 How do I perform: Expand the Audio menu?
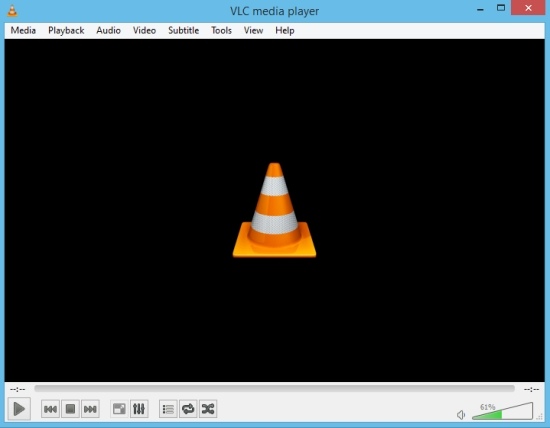click(108, 31)
